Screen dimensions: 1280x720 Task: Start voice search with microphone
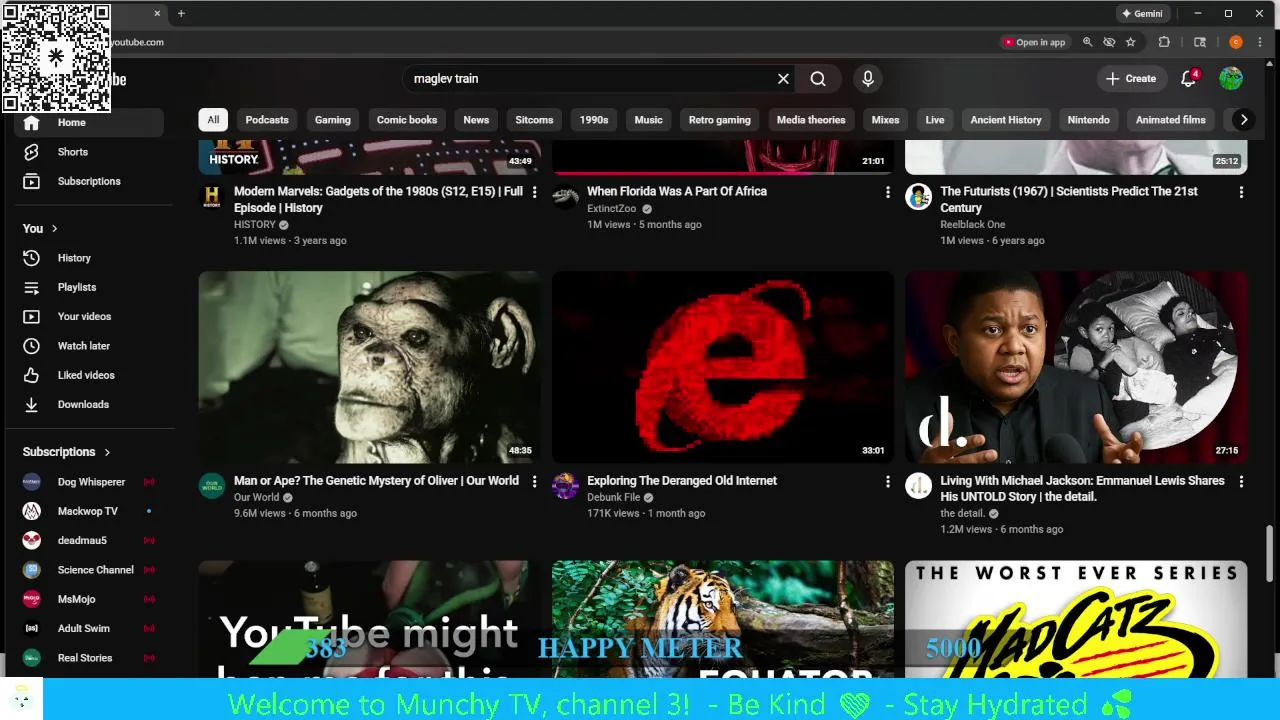pyautogui.click(x=867, y=79)
